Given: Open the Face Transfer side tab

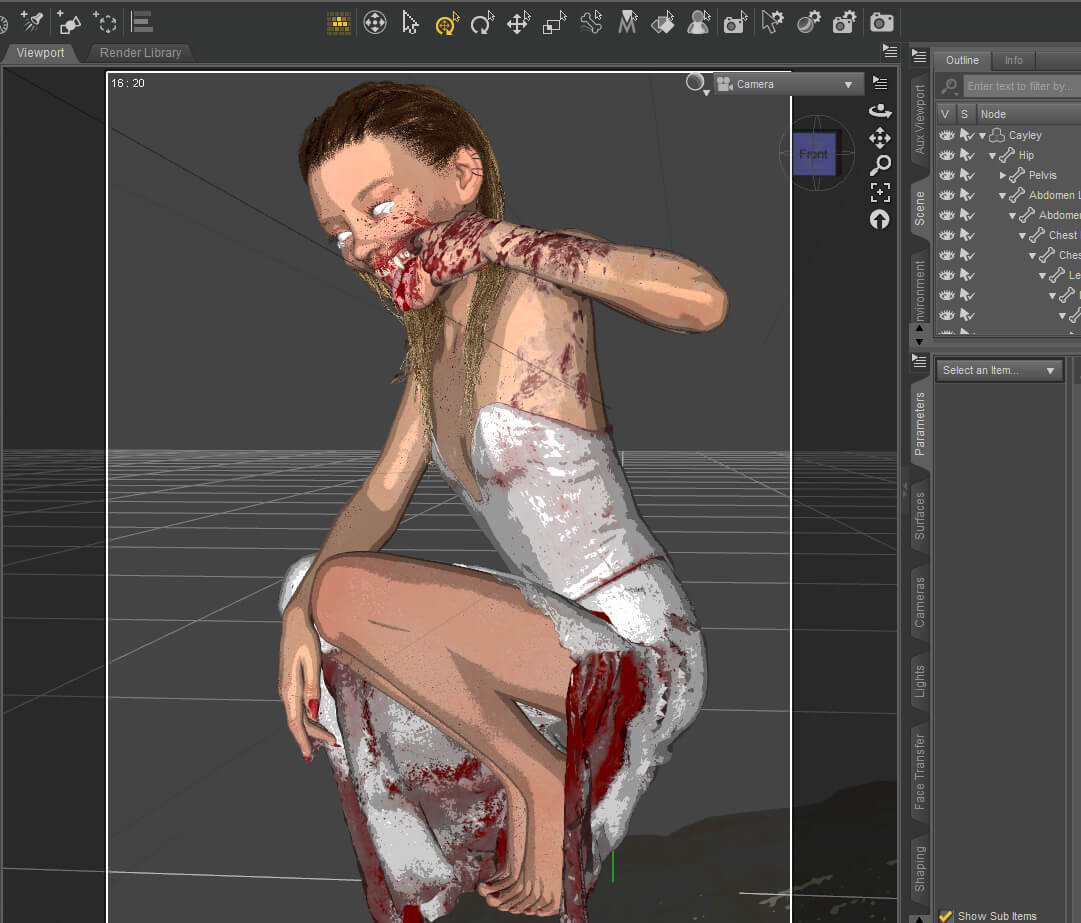Looking at the screenshot, I should click(x=920, y=771).
